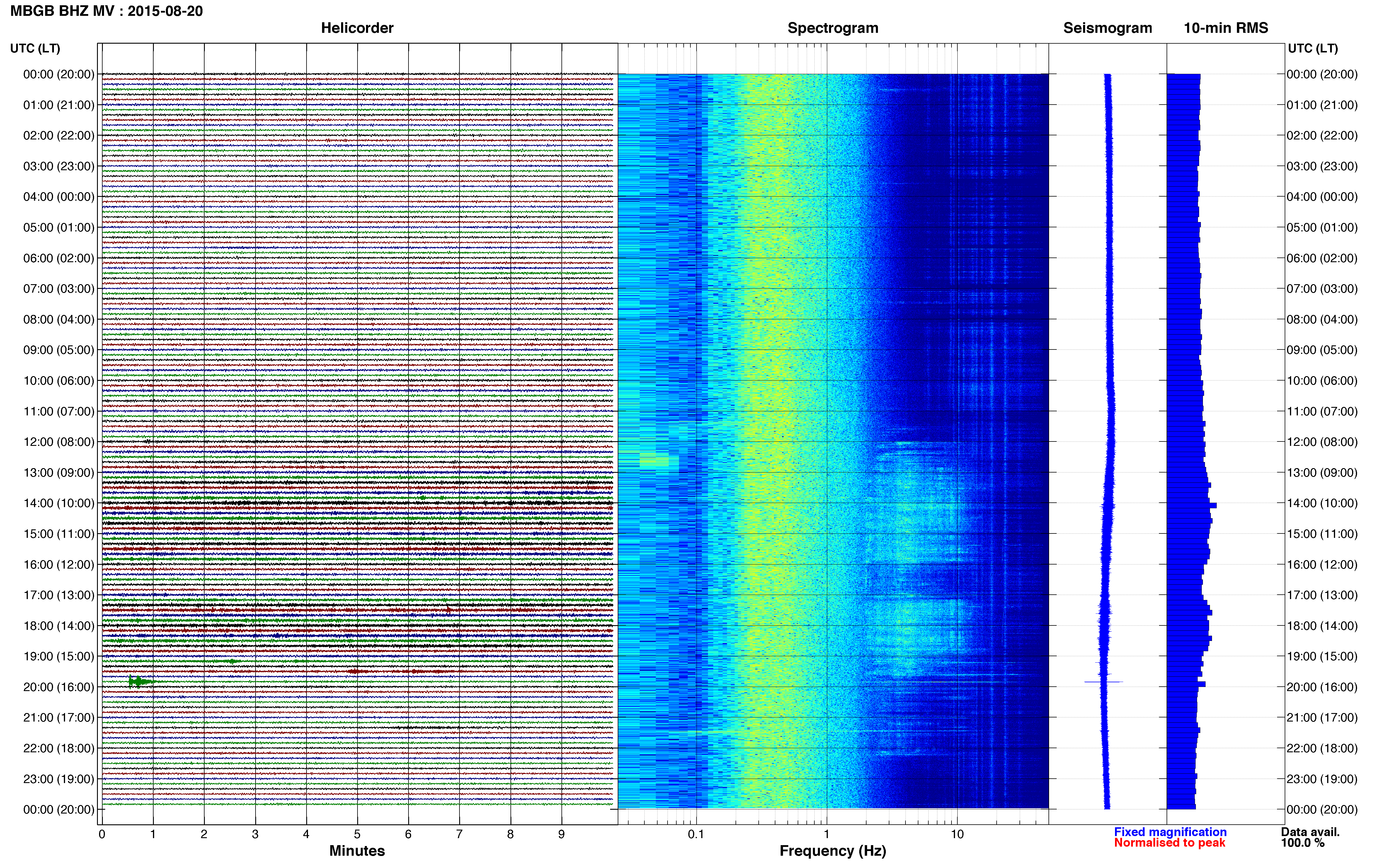This screenshot has width=1389, height=868.
Task: Select the Minutes axis label
Action: [357, 851]
